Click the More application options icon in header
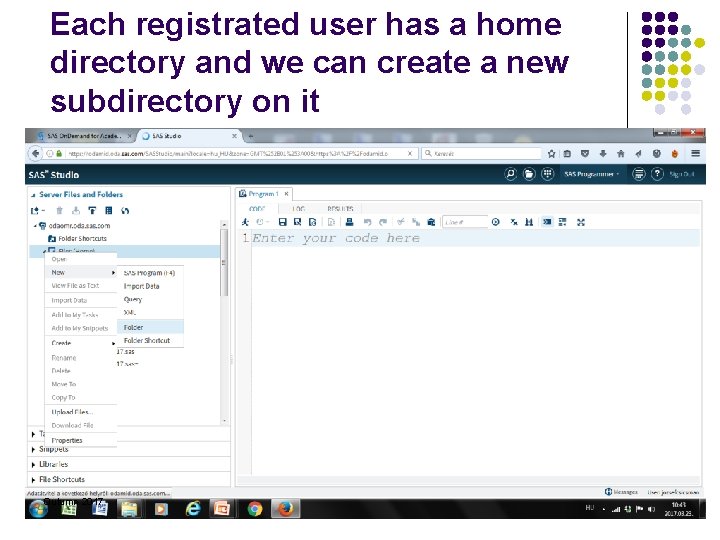The width and height of the screenshot is (720, 540). 639,174
